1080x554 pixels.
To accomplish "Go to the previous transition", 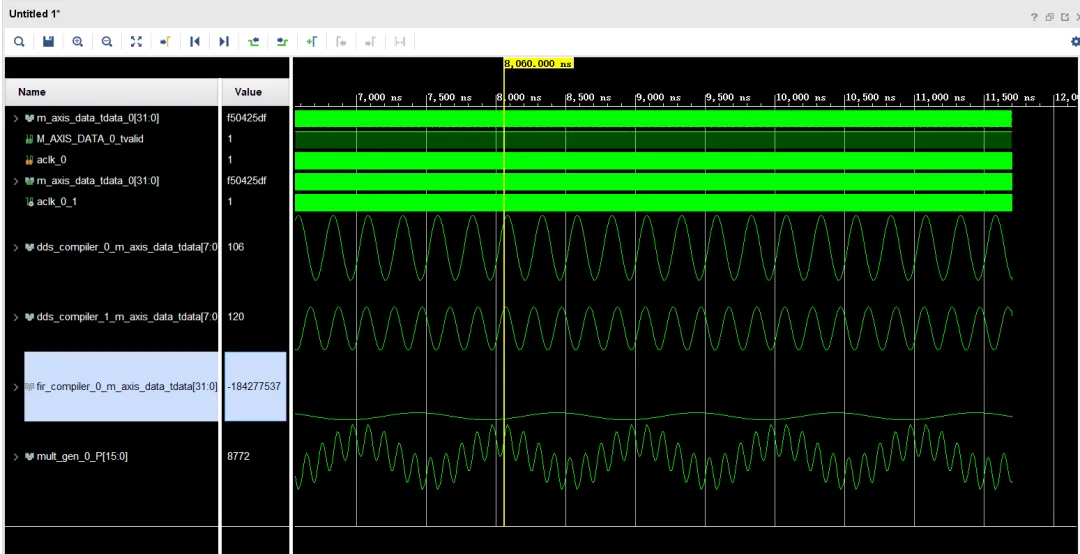I will click(x=253, y=41).
